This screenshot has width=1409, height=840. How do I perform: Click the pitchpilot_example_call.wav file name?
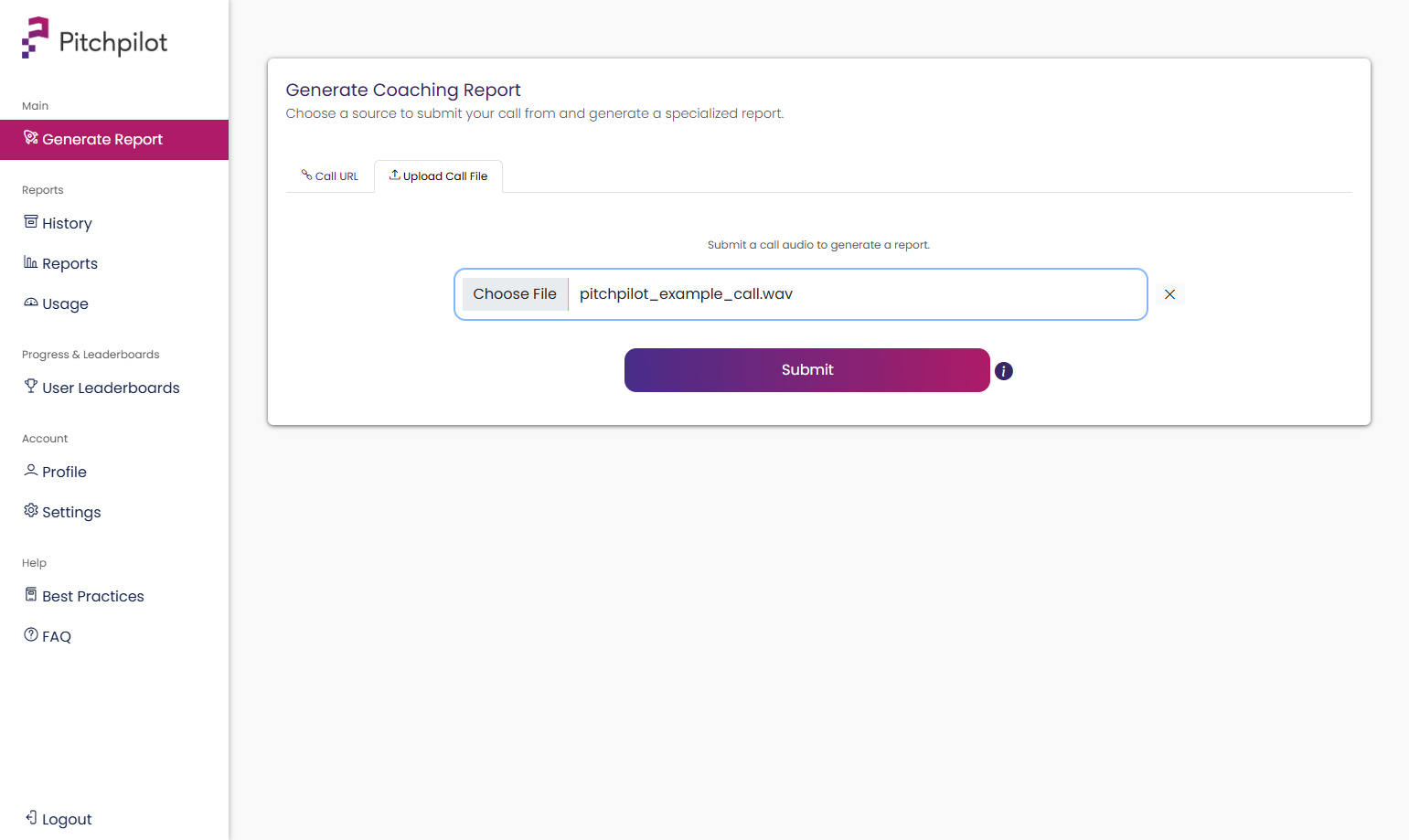pos(686,294)
